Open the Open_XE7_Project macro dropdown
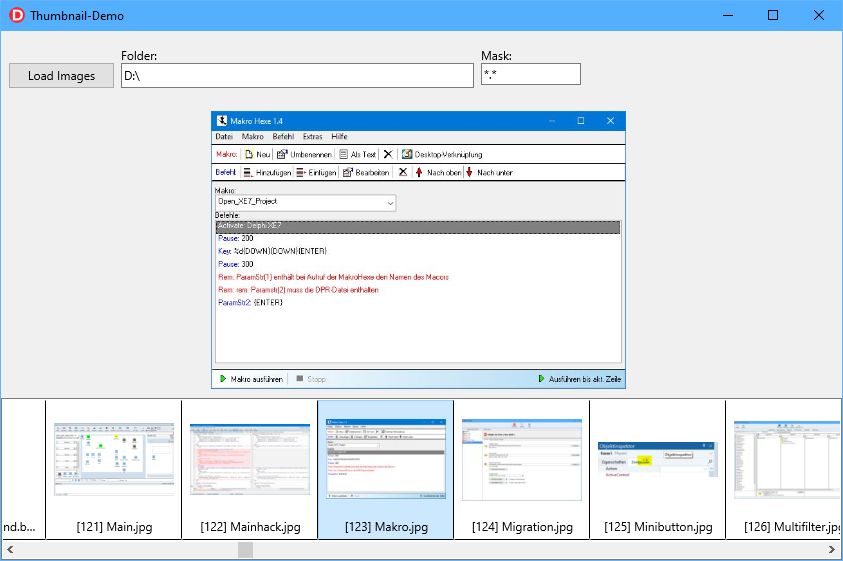The height and width of the screenshot is (561, 843). 390,203
